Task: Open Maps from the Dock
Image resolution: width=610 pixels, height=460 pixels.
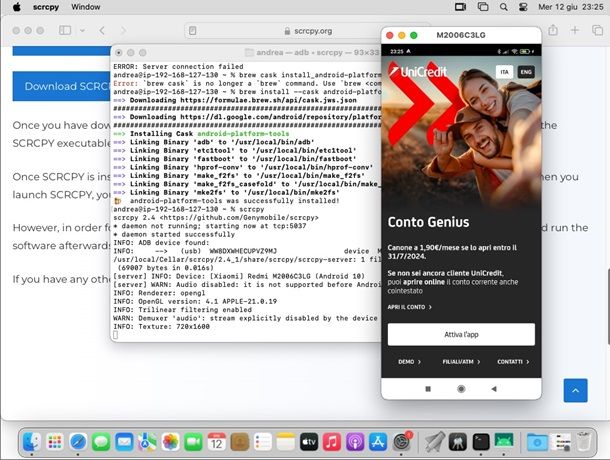Action: click(147, 442)
